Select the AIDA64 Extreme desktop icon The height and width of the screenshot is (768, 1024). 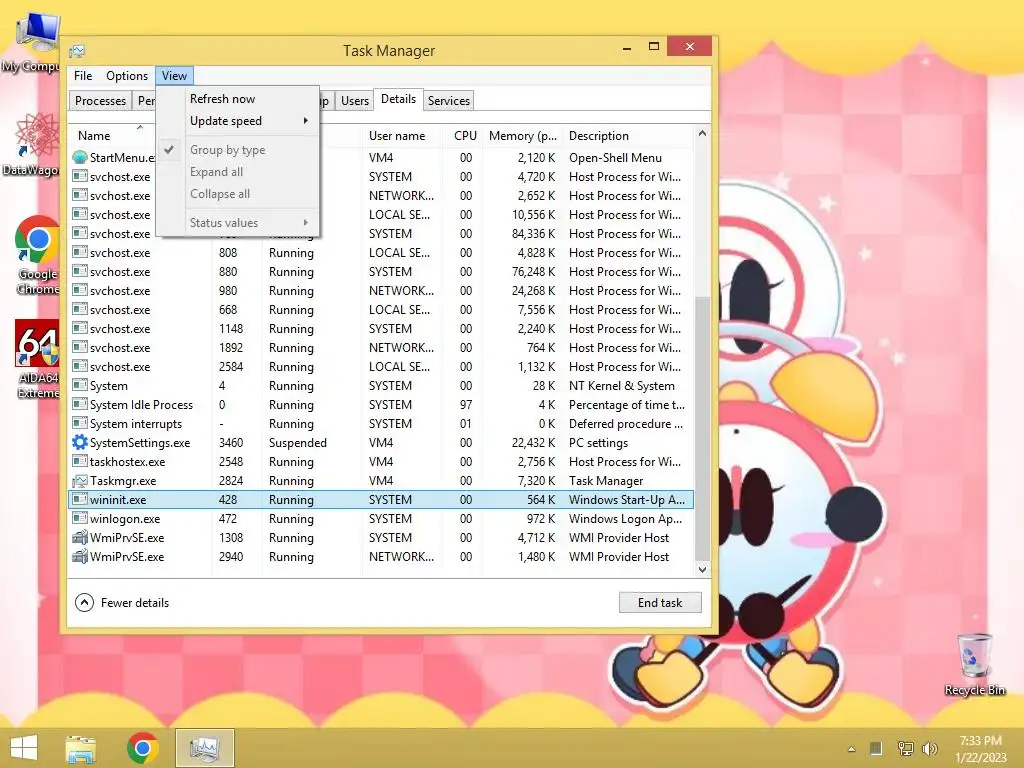37,360
